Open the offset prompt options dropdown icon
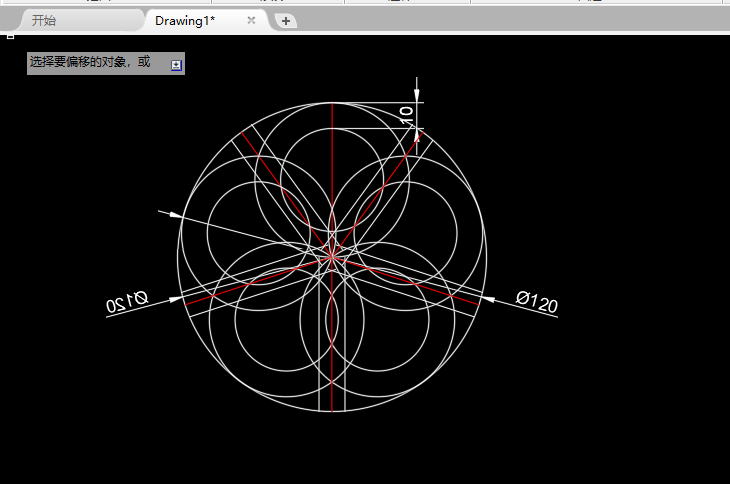The height and width of the screenshot is (484, 730). click(176, 65)
